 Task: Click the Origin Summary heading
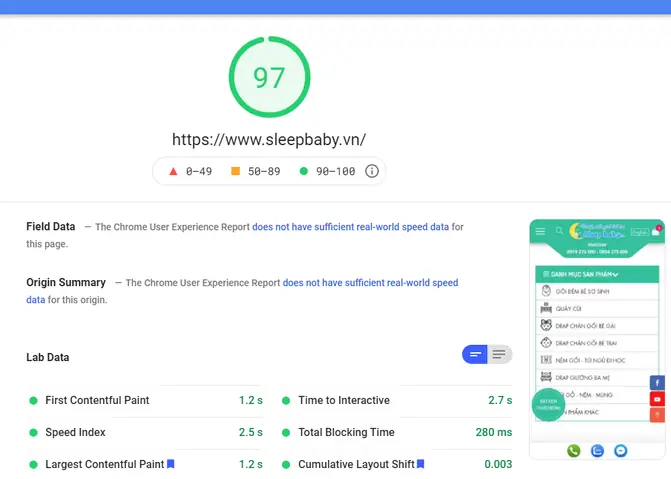click(66, 283)
